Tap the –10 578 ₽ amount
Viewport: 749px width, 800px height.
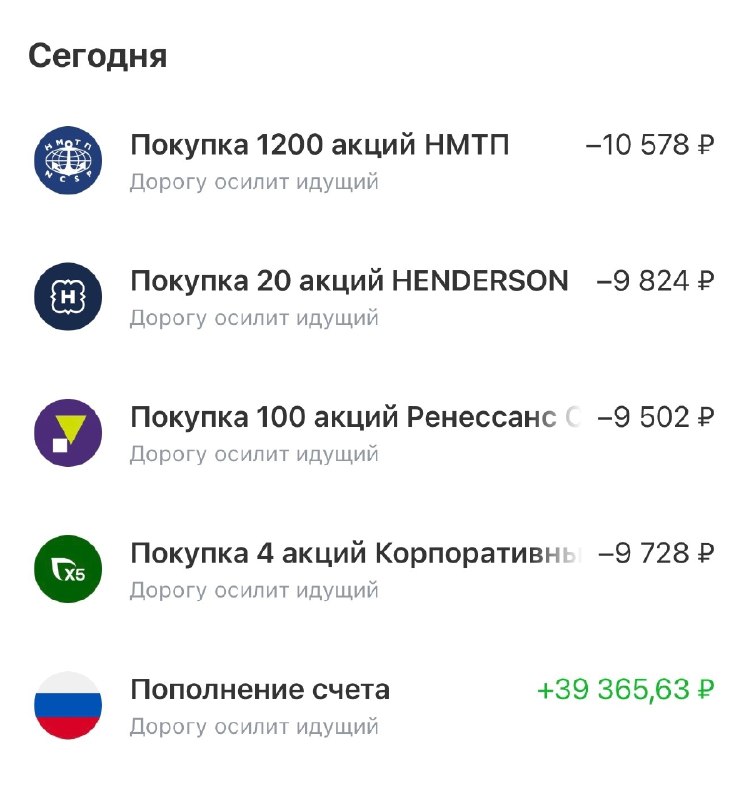[650, 146]
